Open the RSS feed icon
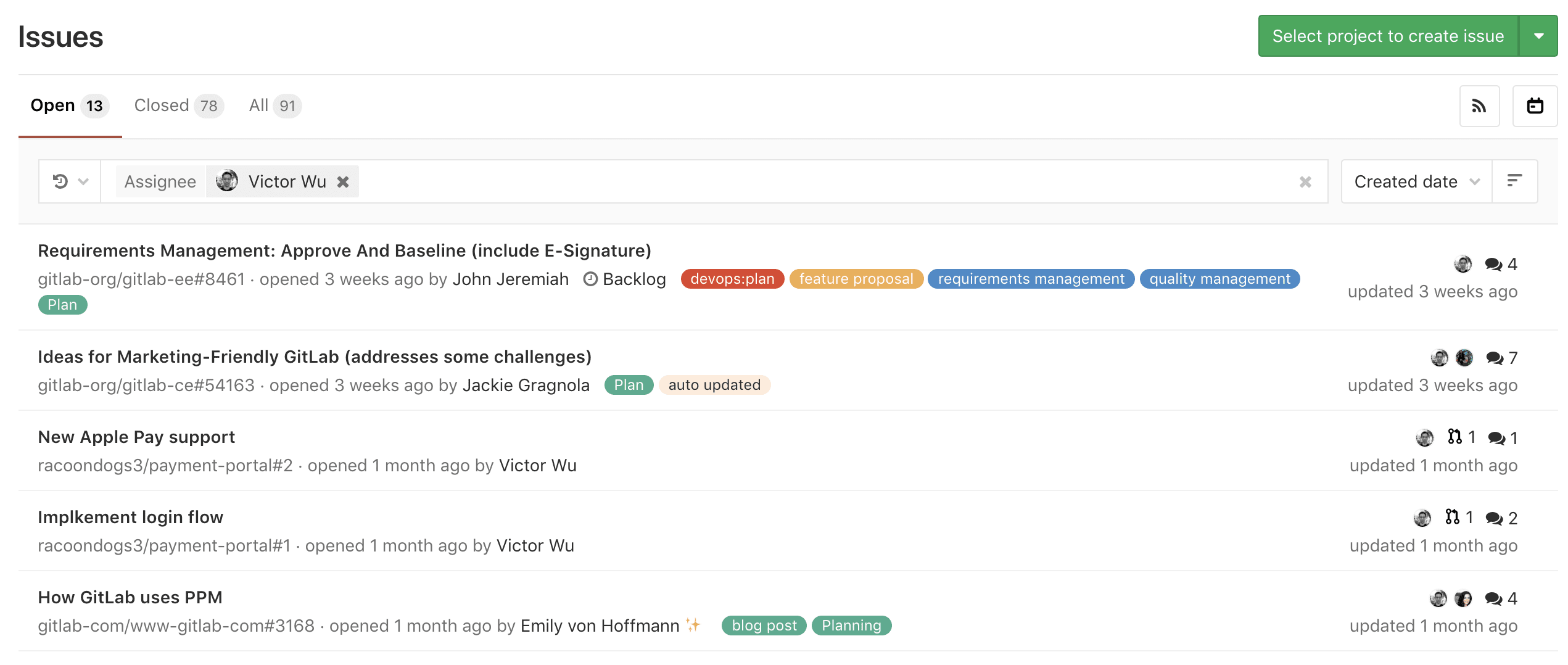1568x665 pixels. point(1479,105)
